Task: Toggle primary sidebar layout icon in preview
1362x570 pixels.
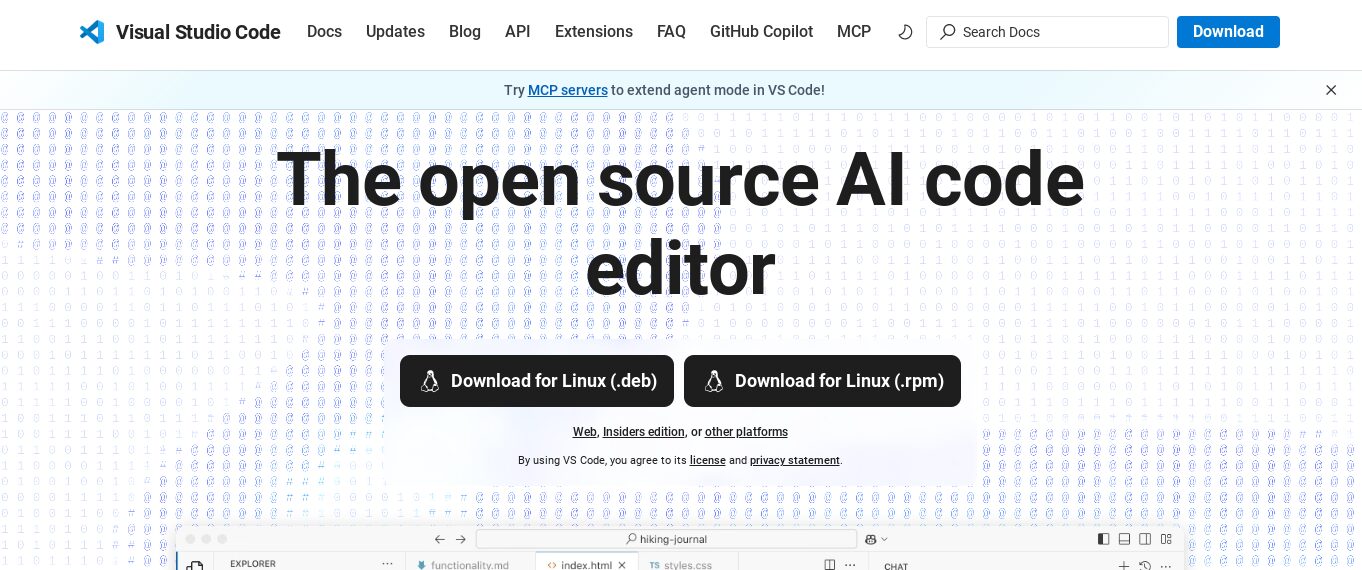Action: [x=1103, y=539]
